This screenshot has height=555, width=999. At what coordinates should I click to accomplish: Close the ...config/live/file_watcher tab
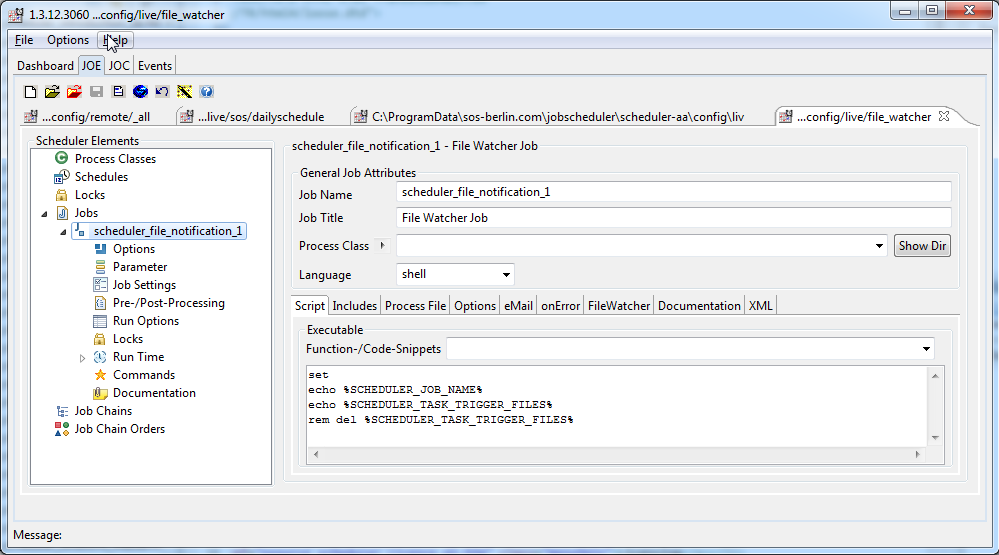pyautogui.click(x=944, y=116)
